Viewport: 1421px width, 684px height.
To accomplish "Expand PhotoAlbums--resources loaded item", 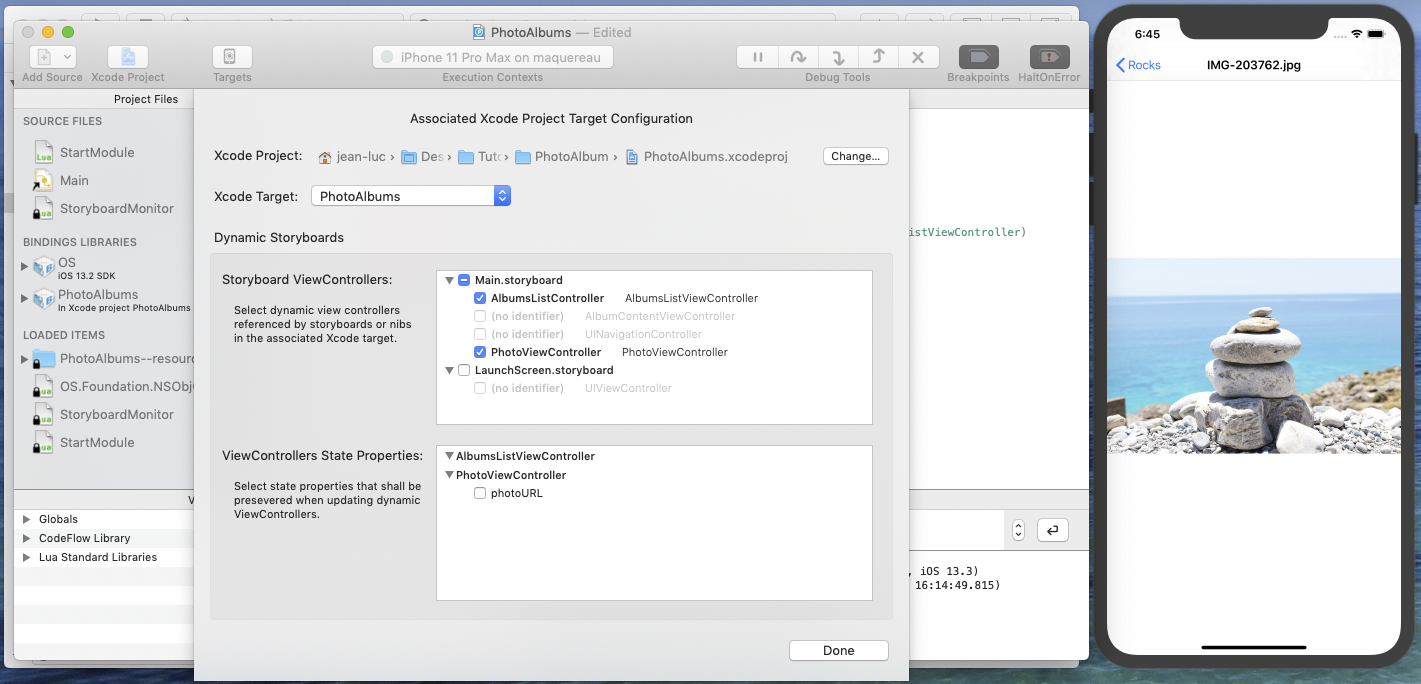I will [25, 358].
